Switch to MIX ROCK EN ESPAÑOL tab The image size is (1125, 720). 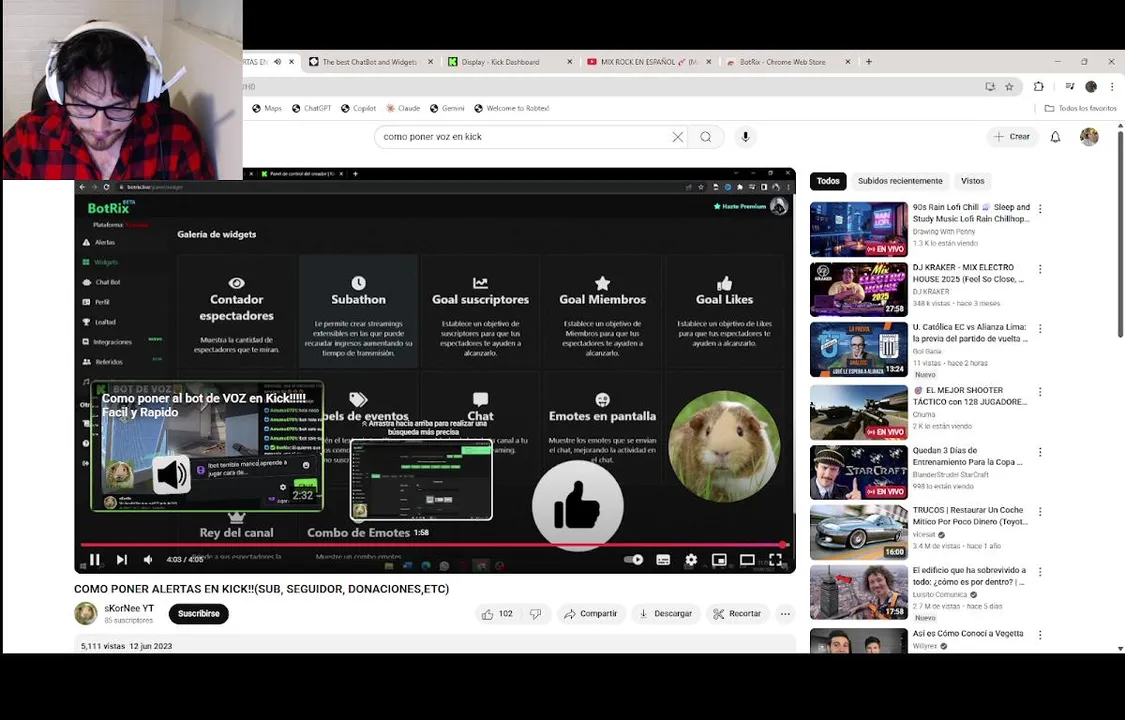click(x=648, y=62)
